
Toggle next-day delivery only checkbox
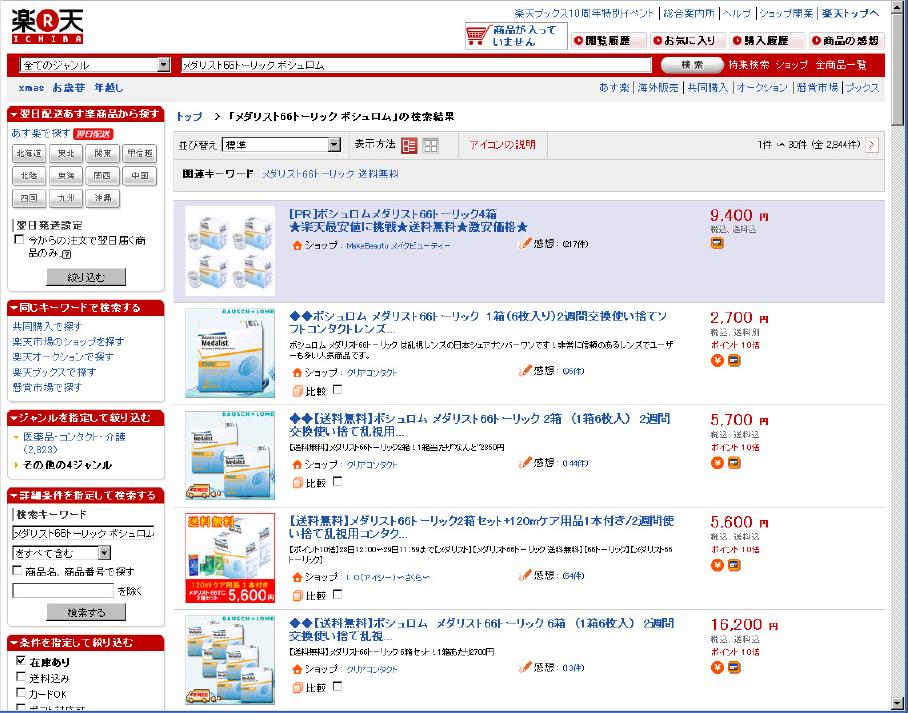19,239
